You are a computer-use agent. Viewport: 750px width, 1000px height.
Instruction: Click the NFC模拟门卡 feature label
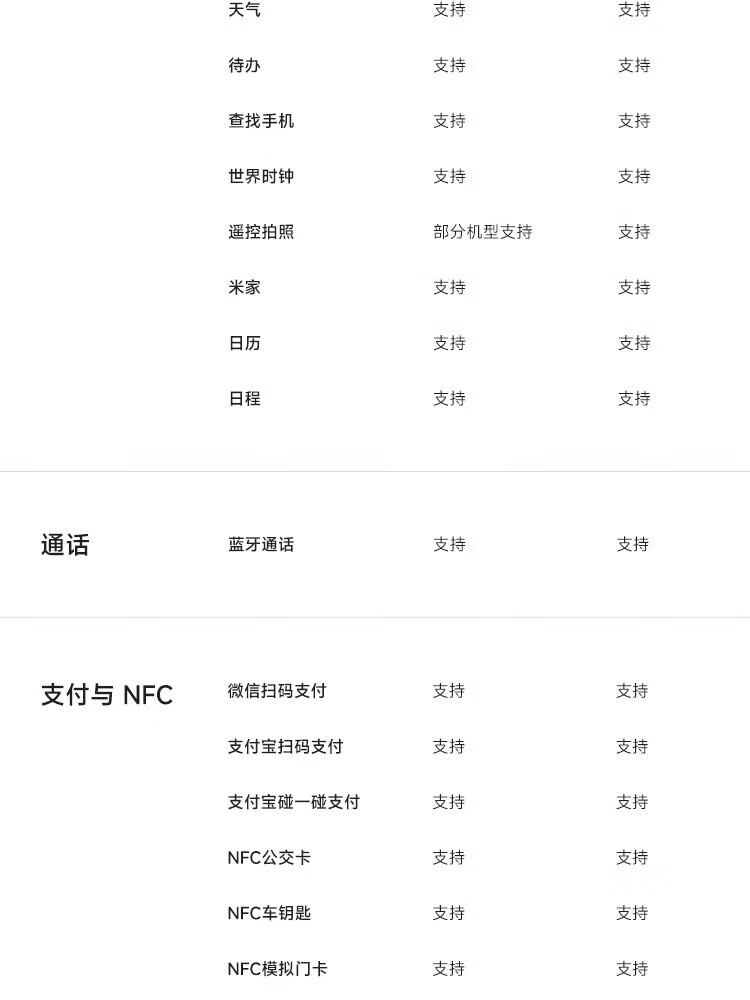tap(277, 969)
